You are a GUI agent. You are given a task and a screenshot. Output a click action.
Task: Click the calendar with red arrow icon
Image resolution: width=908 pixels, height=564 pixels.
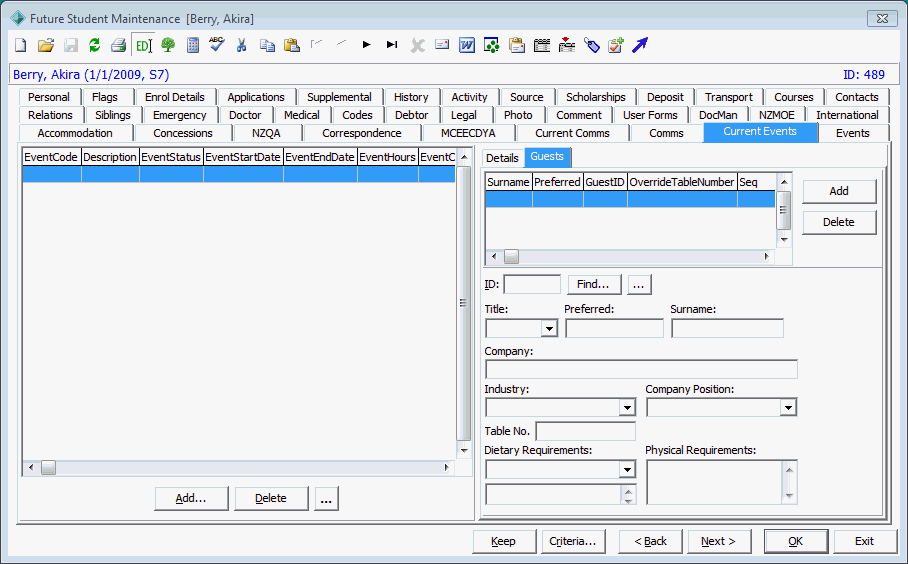(567, 45)
